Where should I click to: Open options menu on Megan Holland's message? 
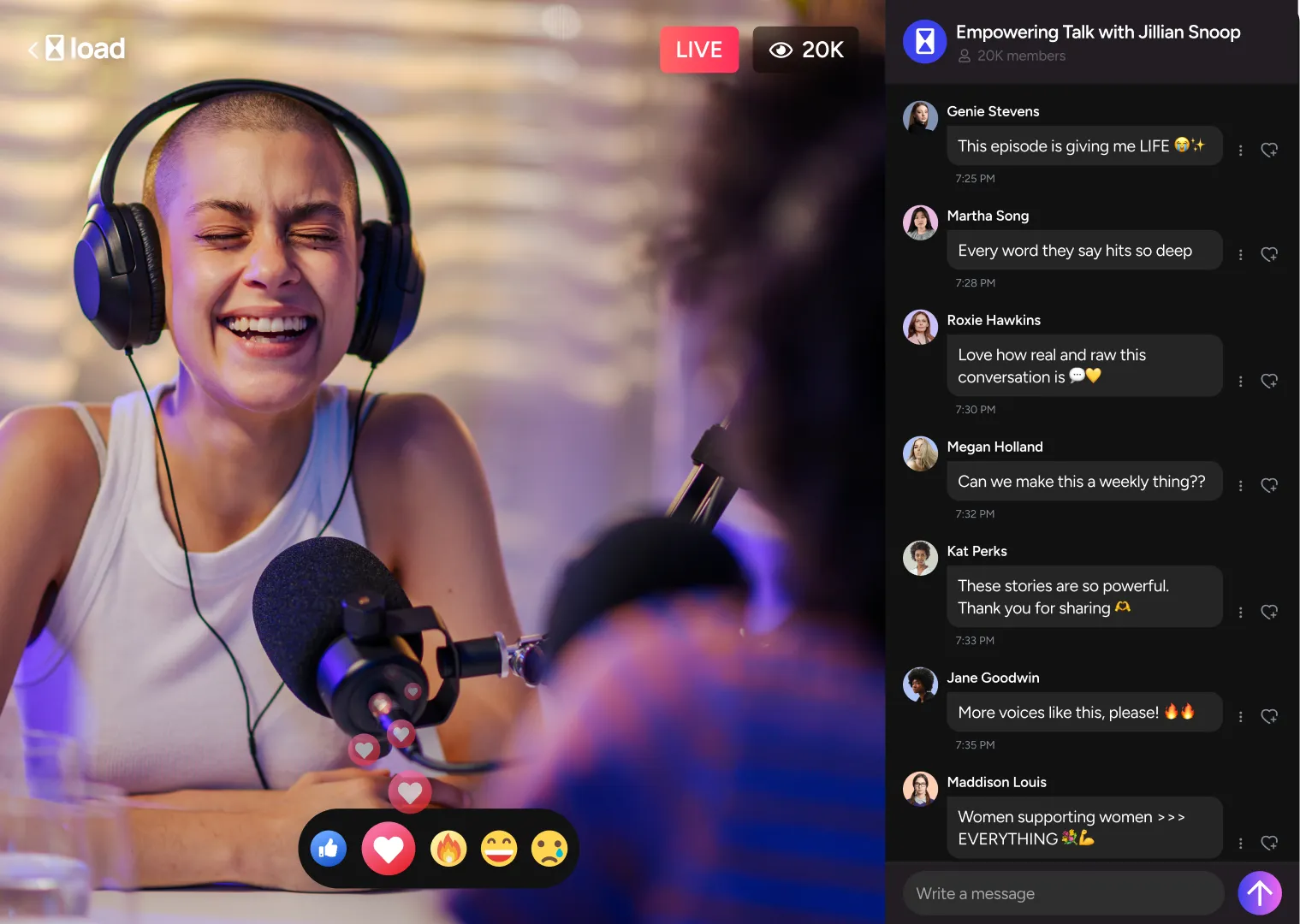[x=1240, y=485]
